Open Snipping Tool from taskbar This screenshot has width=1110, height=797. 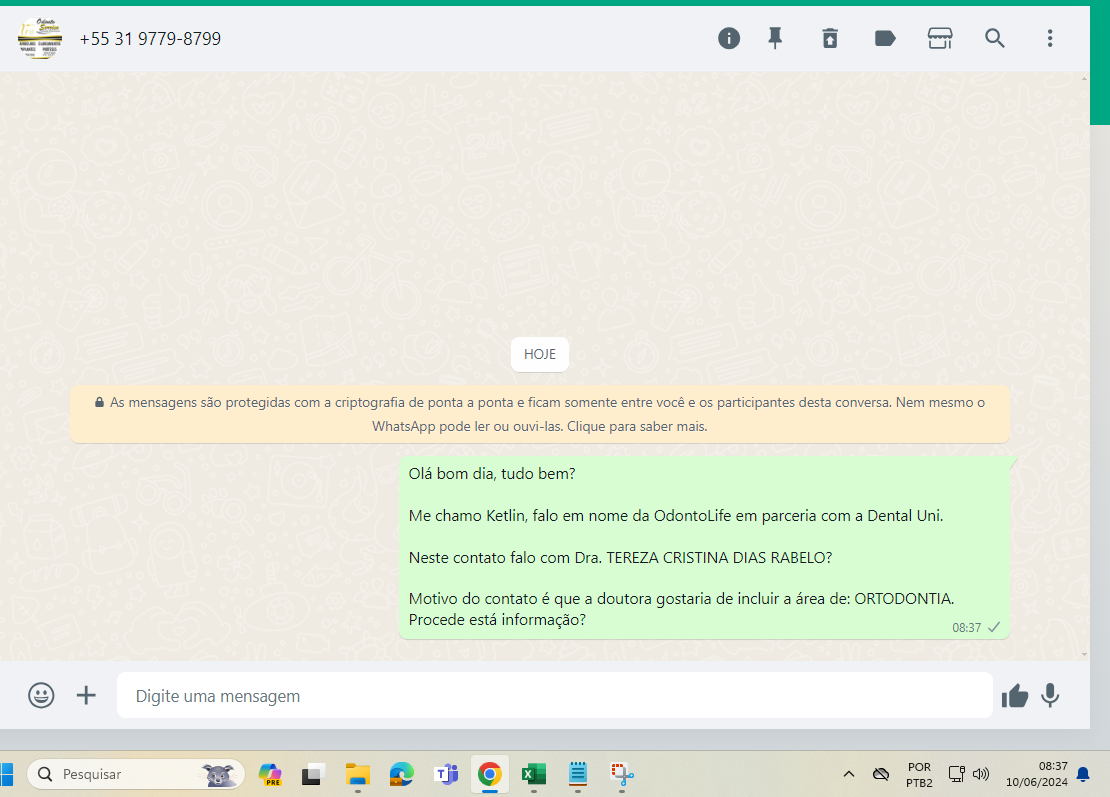pos(622,774)
